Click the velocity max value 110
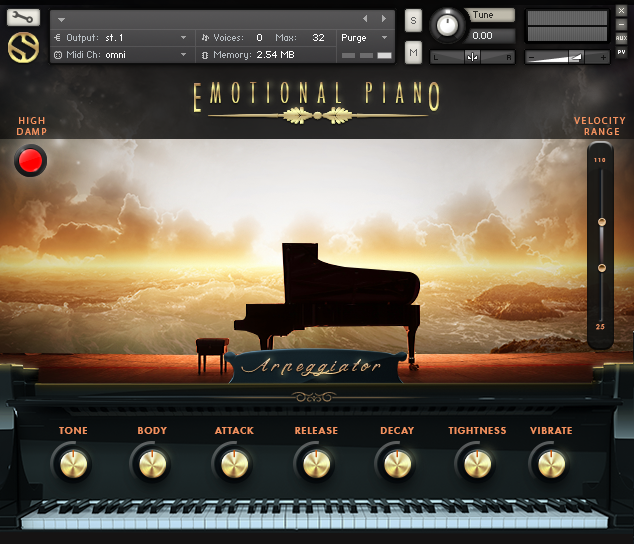Screen dimensions: 634x544 pyautogui.click(x=600, y=160)
